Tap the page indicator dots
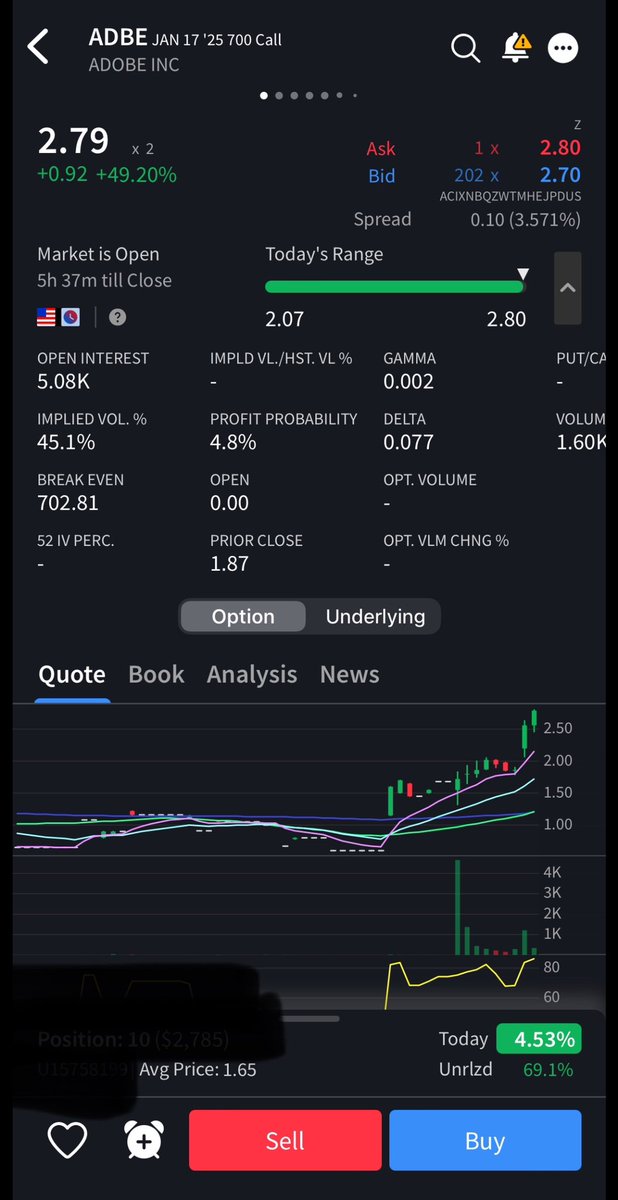The height and width of the screenshot is (1200, 618). [309, 96]
